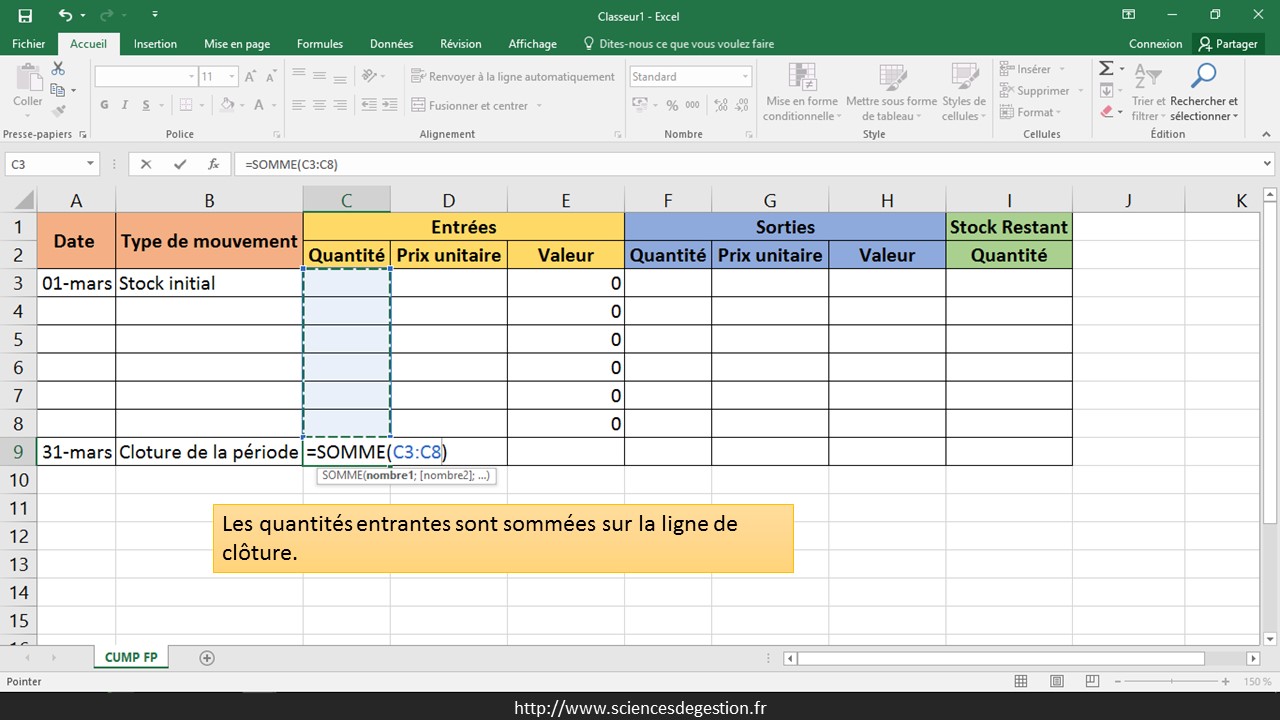Image resolution: width=1280 pixels, height=720 pixels.
Task: Confirm formula with the checkmark icon
Action: click(180, 164)
